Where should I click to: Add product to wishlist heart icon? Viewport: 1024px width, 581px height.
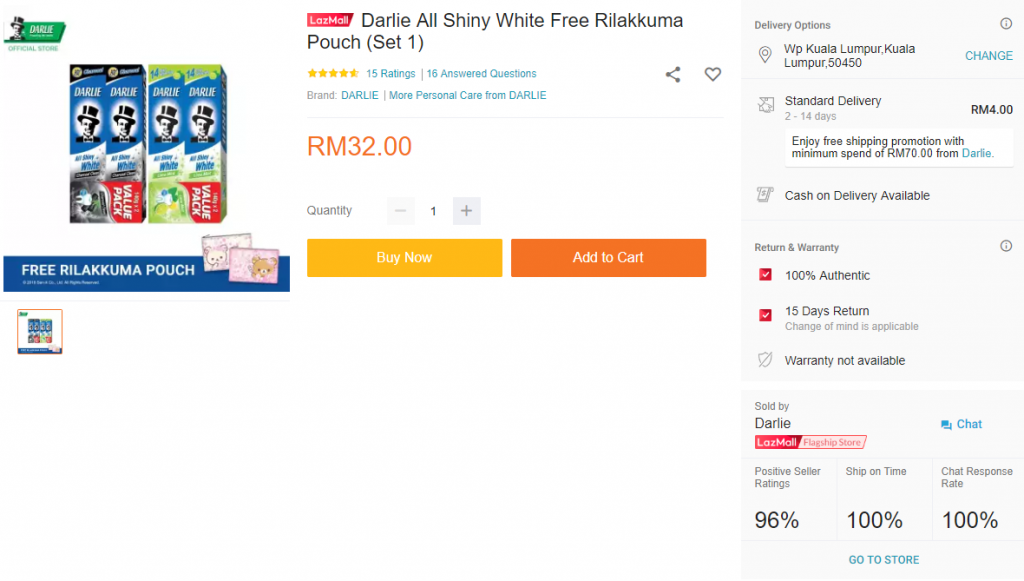click(x=712, y=74)
